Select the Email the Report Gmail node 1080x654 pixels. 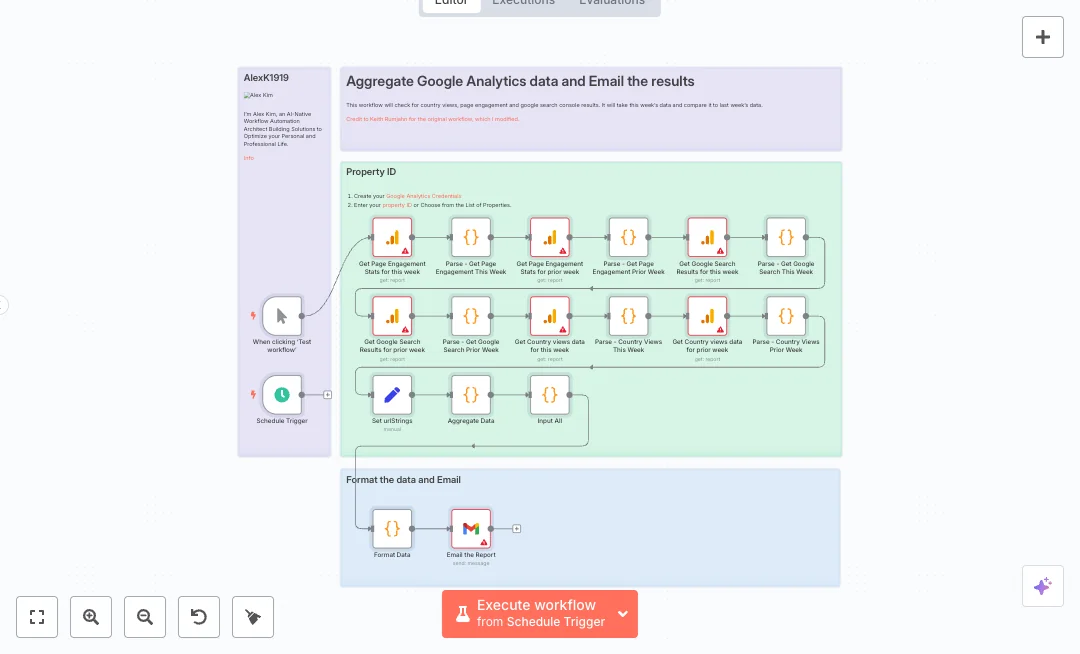click(471, 529)
